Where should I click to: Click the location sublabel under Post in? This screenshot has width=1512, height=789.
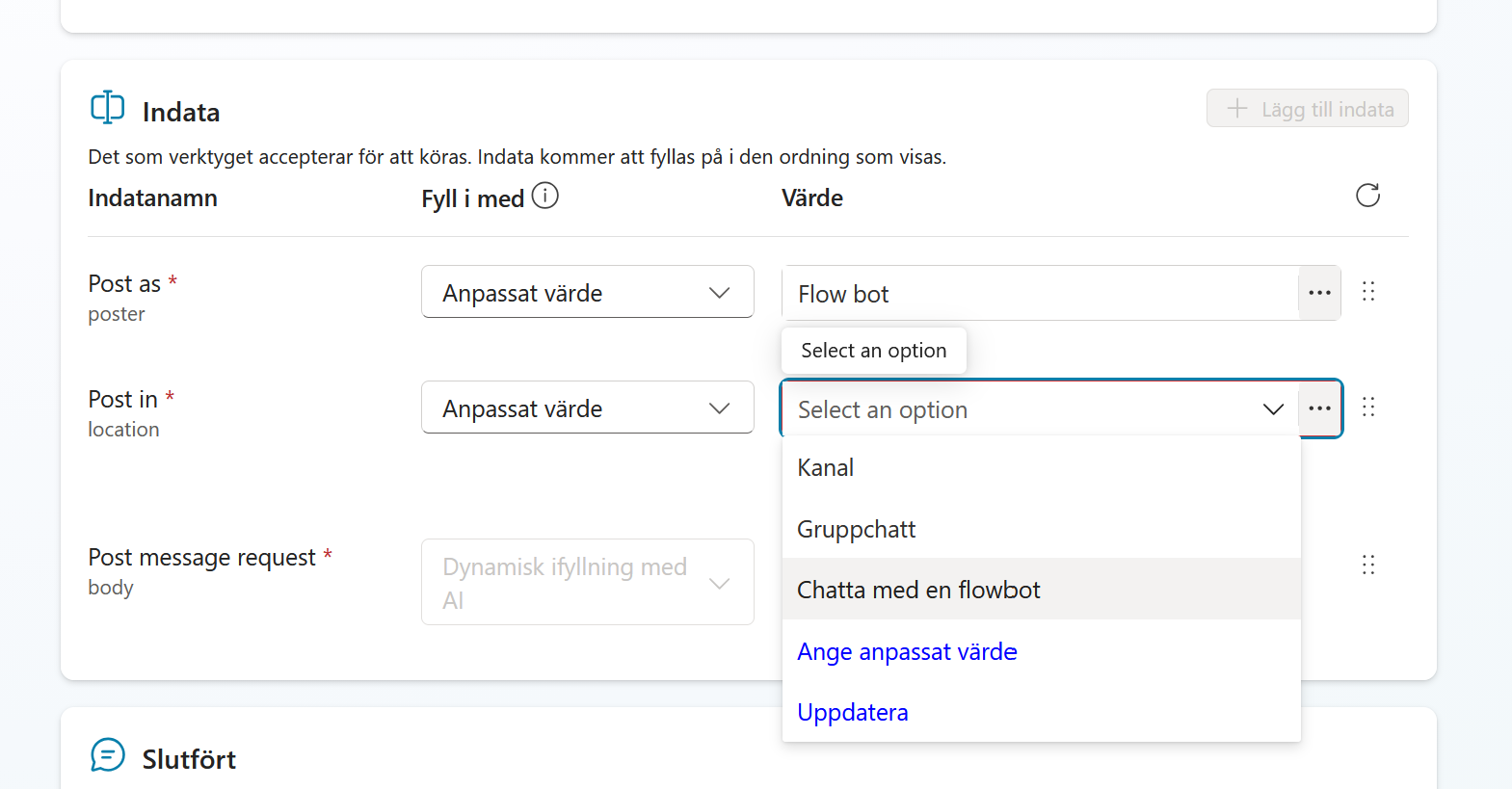coord(123,430)
